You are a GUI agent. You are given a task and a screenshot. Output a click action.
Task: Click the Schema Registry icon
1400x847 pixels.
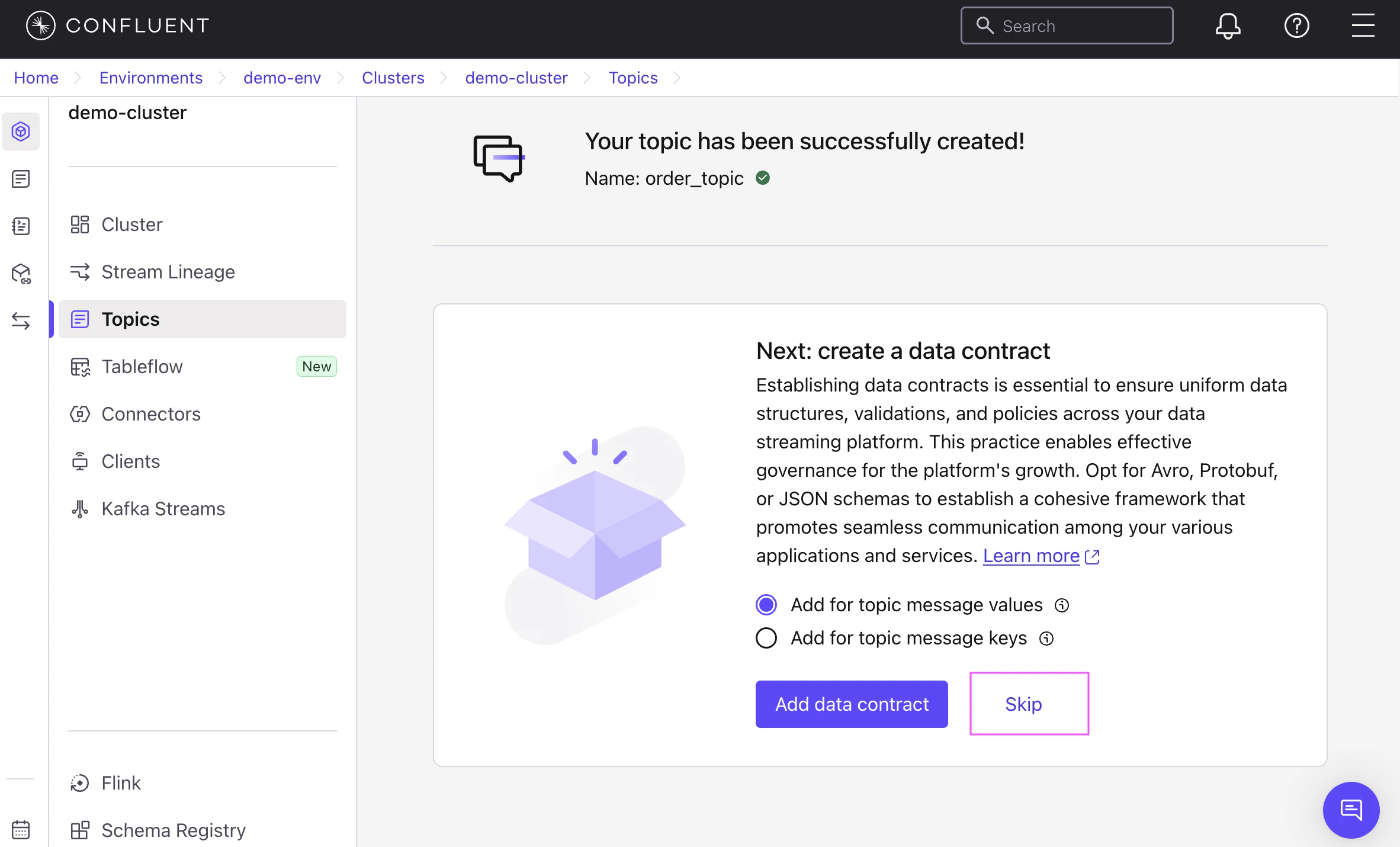coord(80,830)
